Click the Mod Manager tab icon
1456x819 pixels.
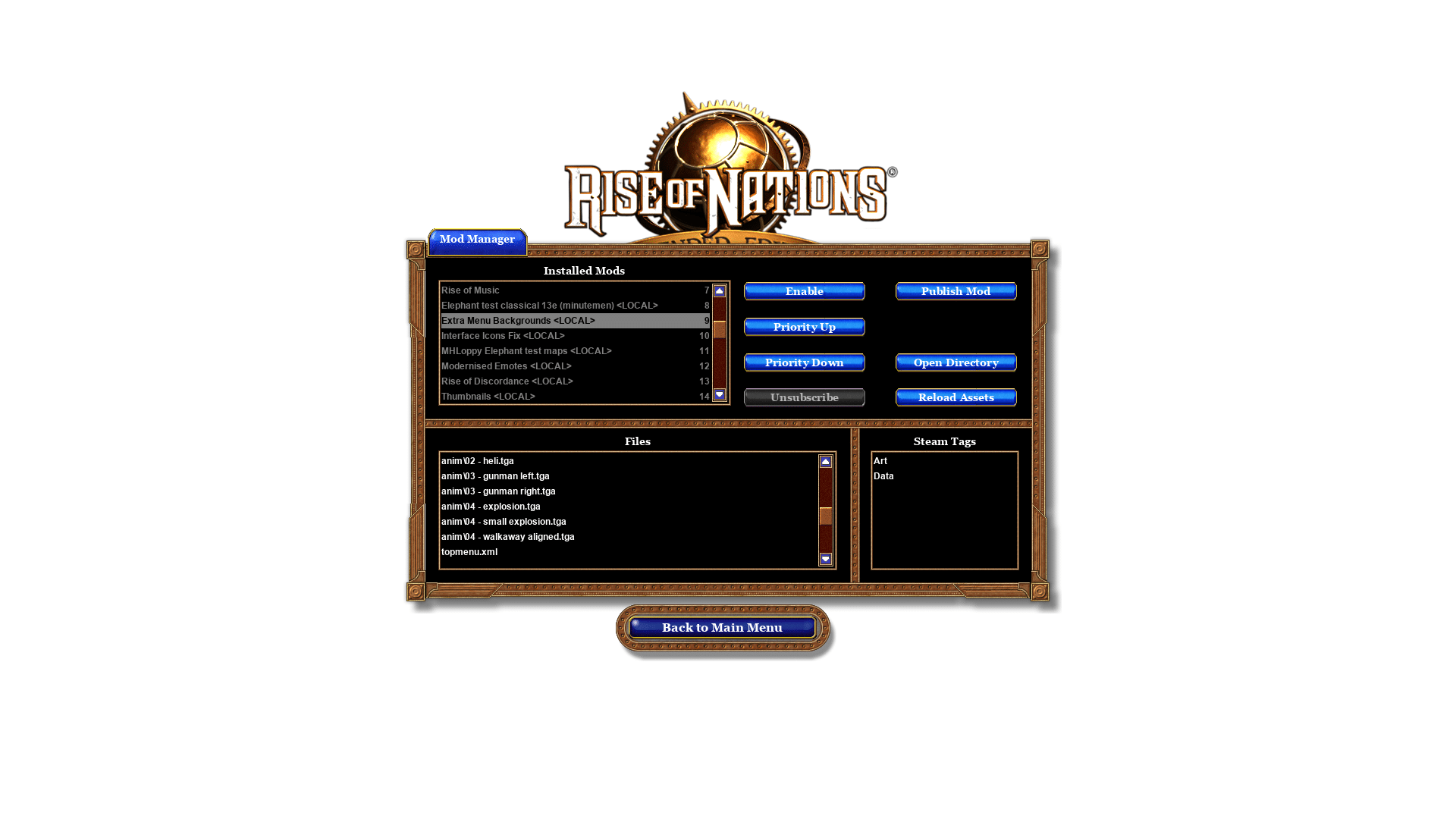477,240
